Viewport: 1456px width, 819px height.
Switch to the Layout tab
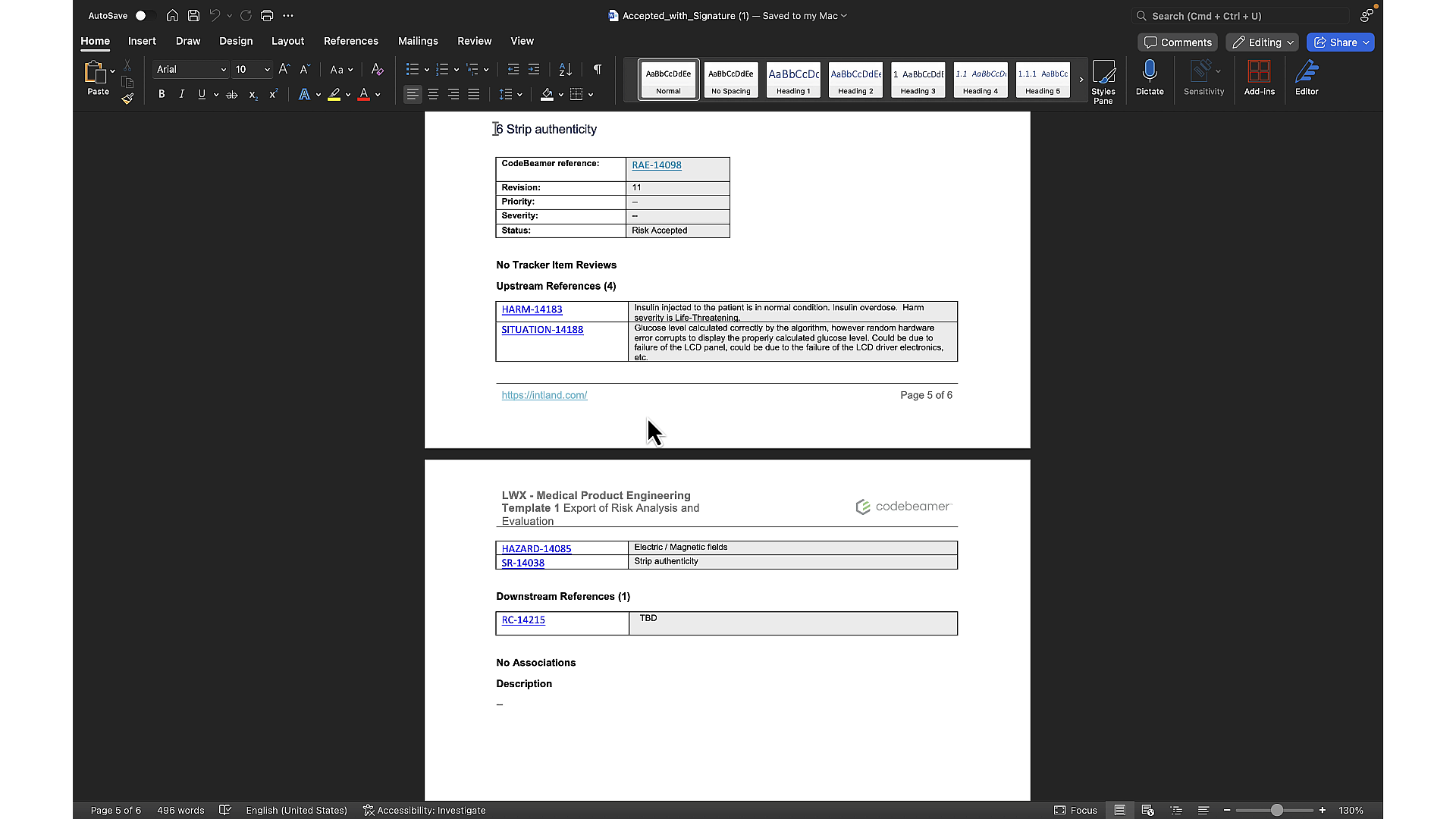tap(287, 41)
